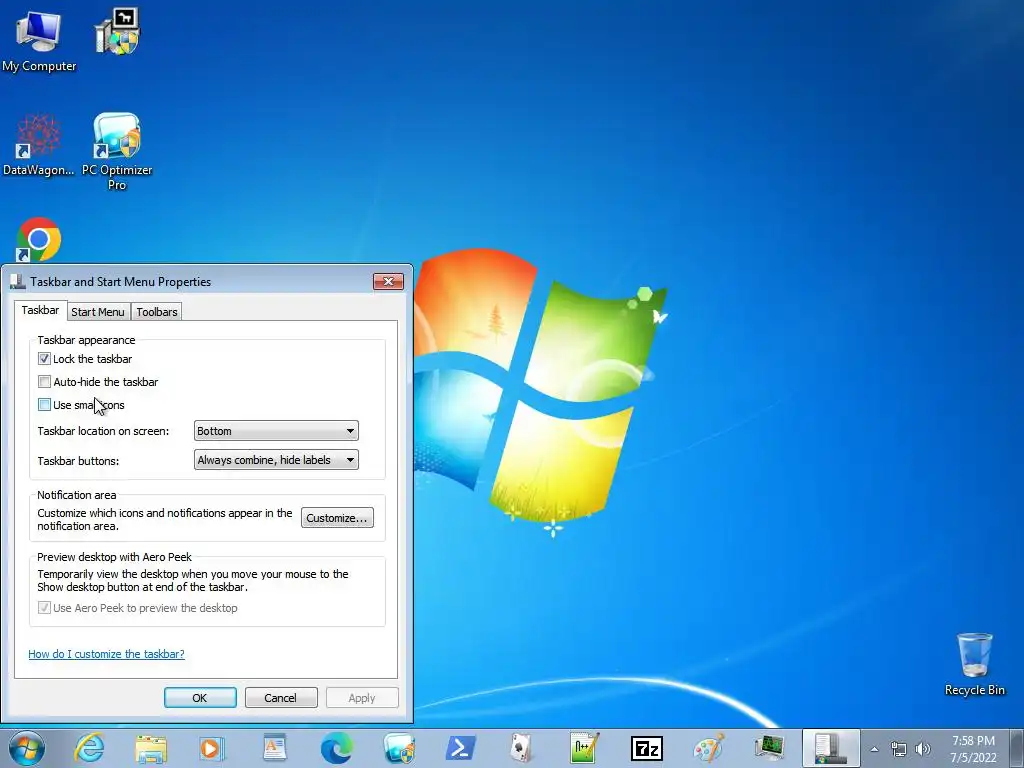Expand Taskbar location on screen dropdown
The image size is (1024, 768).
tap(276, 431)
